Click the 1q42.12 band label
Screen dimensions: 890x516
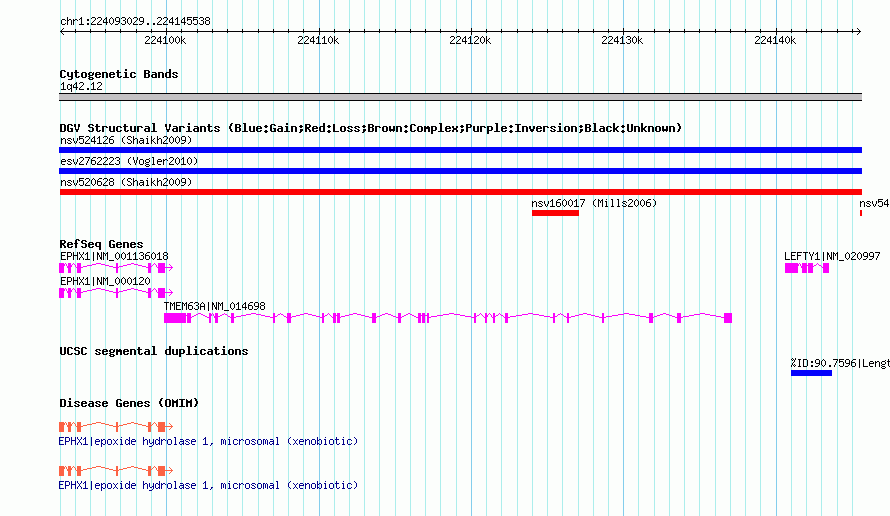81,87
